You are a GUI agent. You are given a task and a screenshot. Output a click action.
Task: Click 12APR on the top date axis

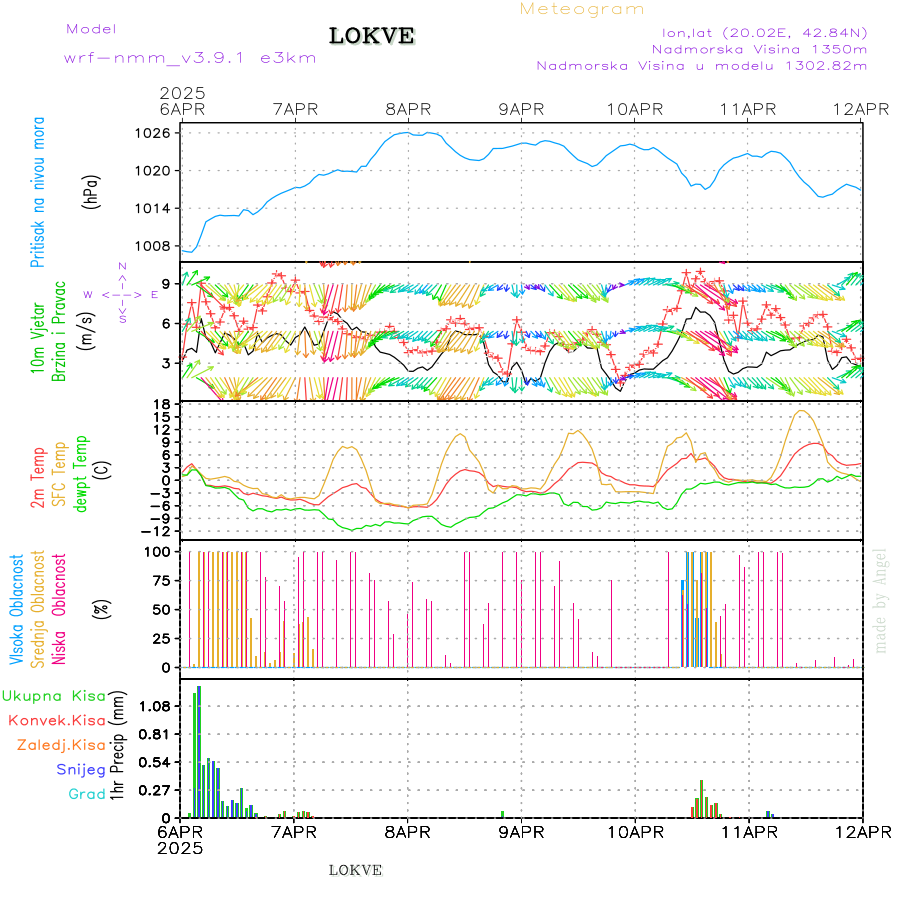click(x=862, y=108)
